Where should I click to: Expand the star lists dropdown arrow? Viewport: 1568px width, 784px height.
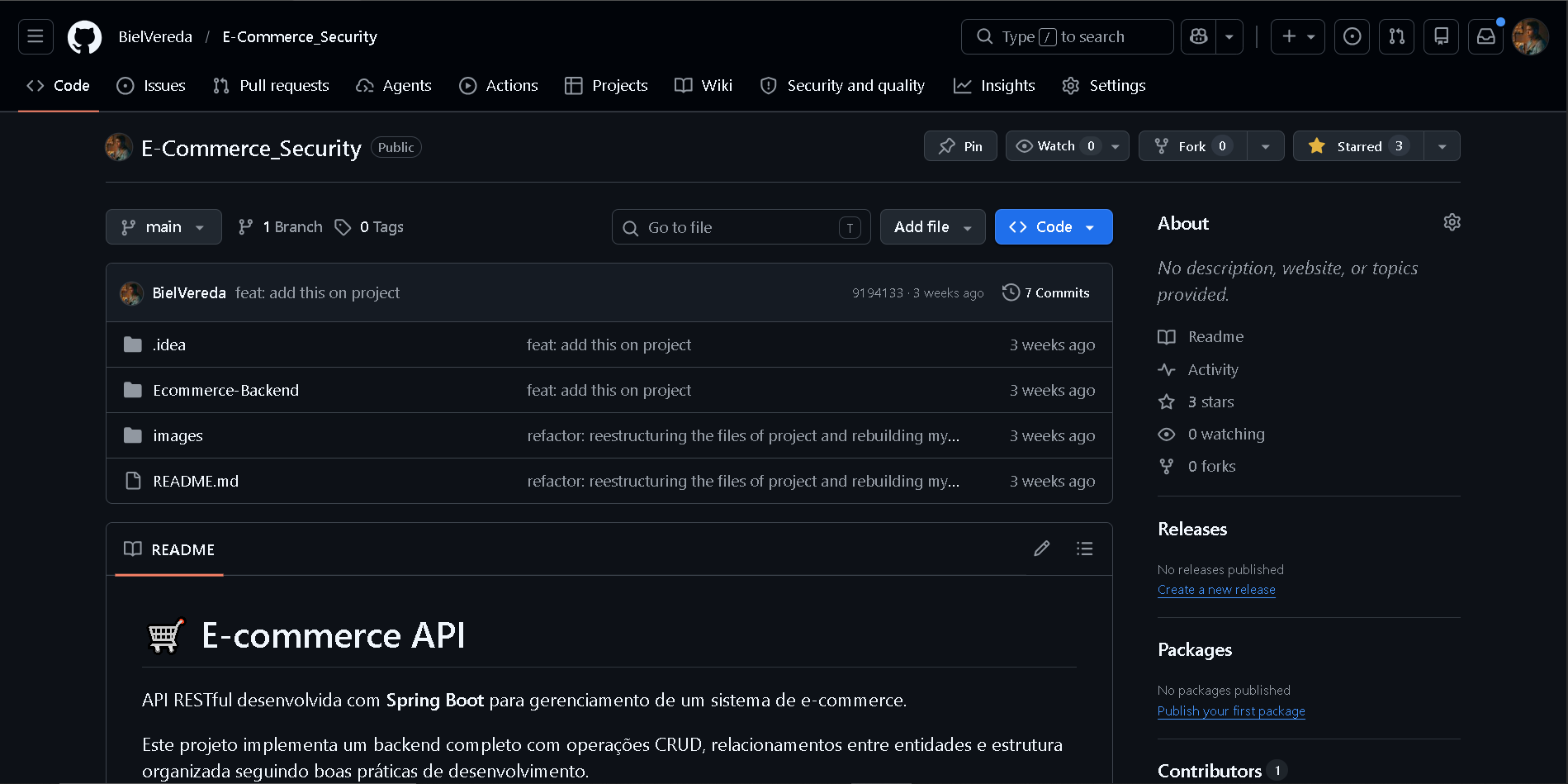(x=1442, y=146)
